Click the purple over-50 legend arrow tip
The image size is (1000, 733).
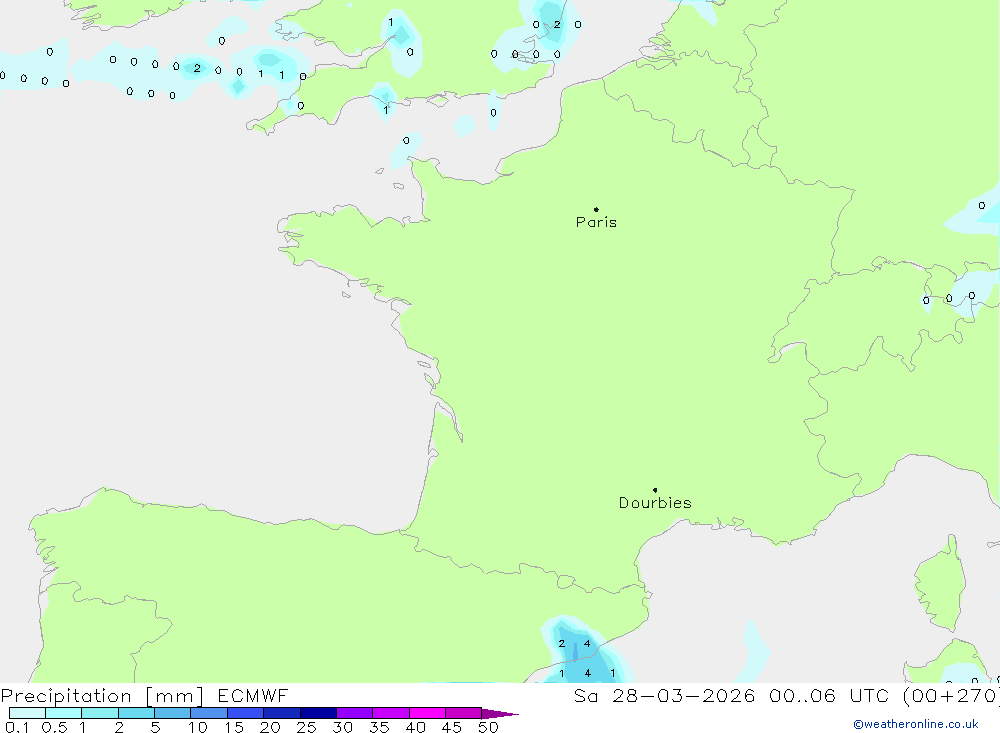click(x=500, y=714)
